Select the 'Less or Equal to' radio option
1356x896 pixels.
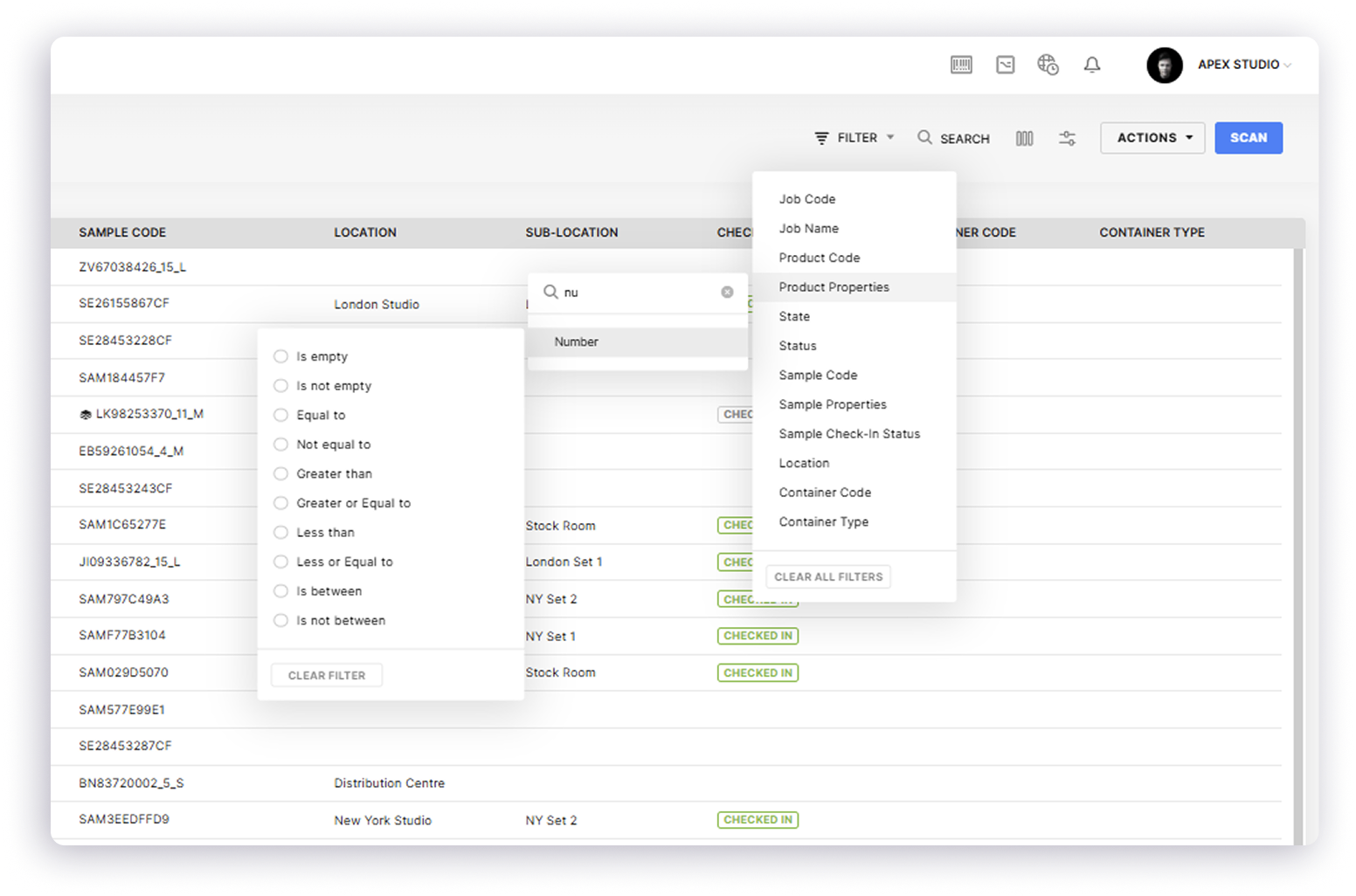pos(280,562)
